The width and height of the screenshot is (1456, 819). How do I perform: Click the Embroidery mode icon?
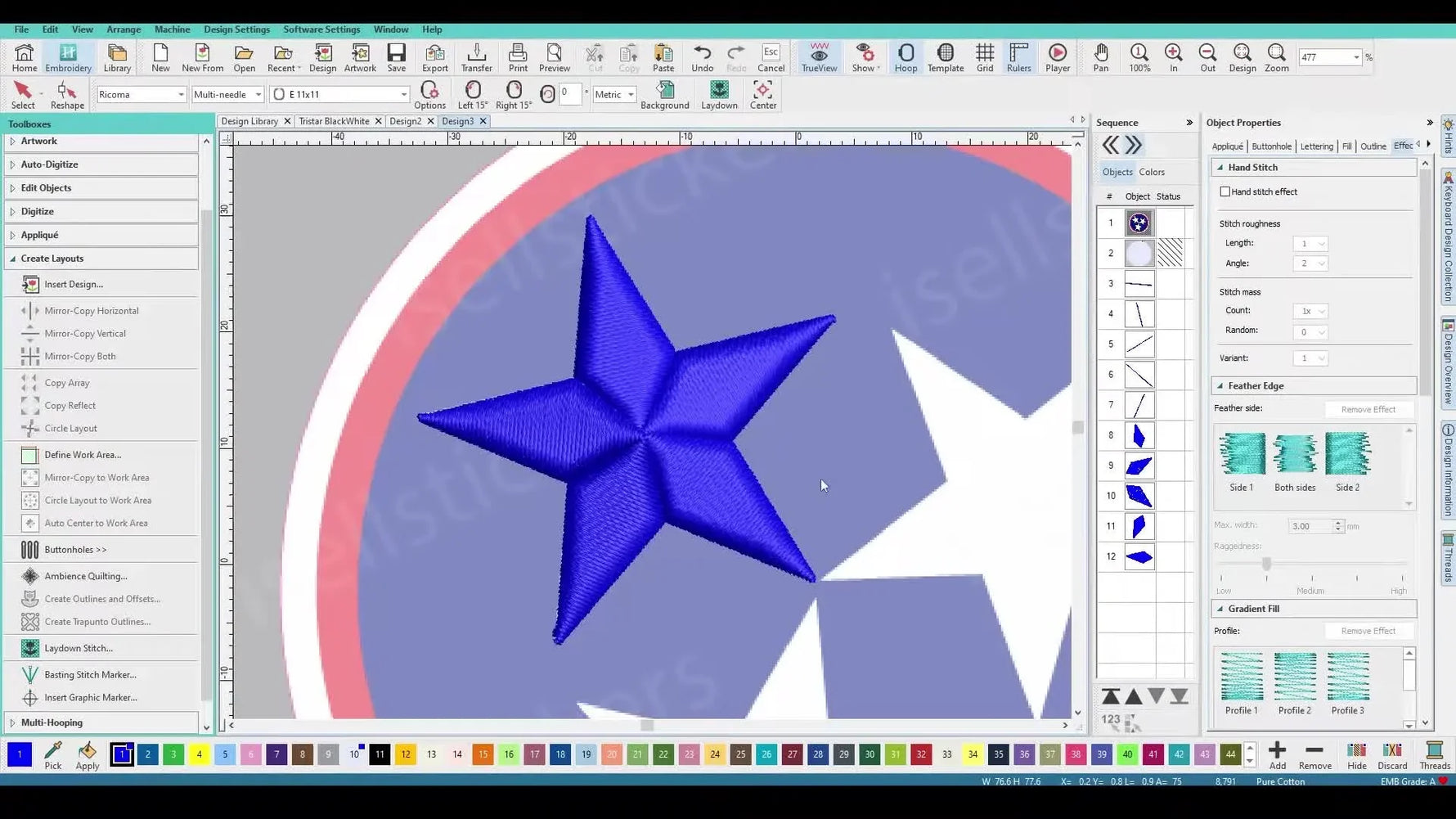point(68,57)
